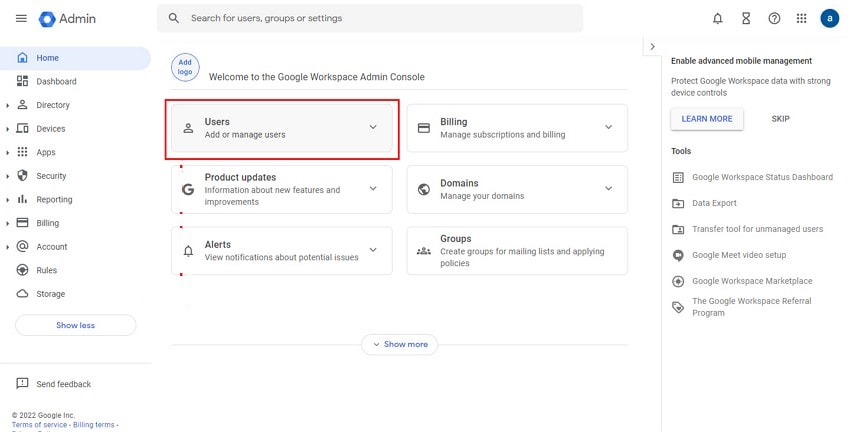Click the search users input field
The image size is (850, 432).
click(x=380, y=18)
